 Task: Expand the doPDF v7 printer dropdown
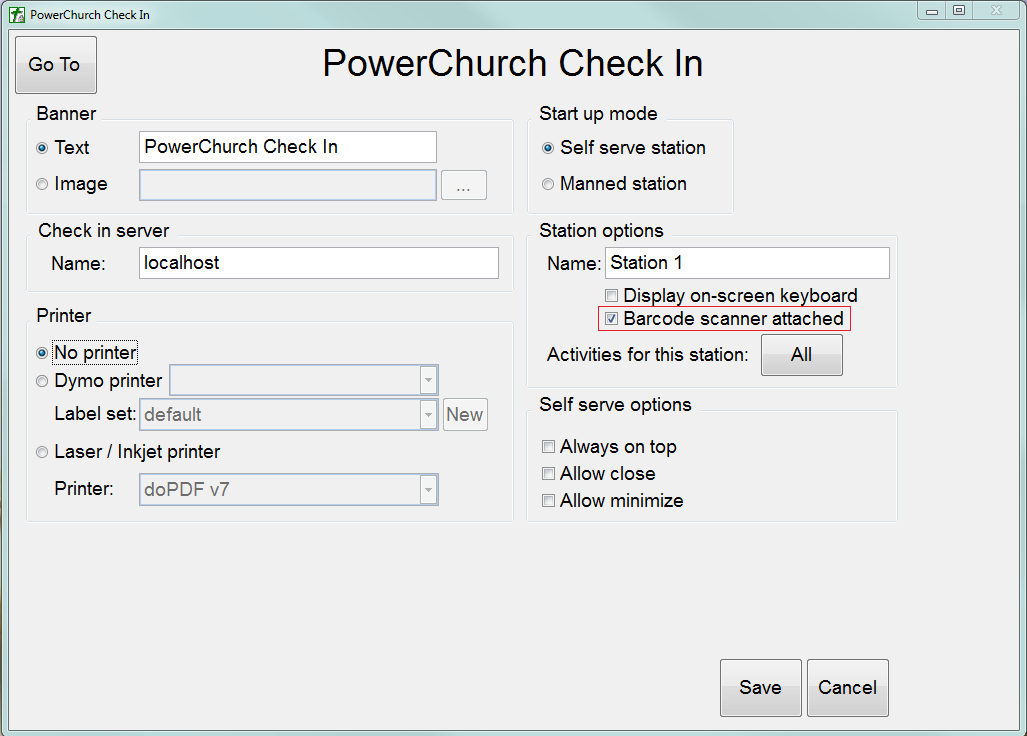428,489
